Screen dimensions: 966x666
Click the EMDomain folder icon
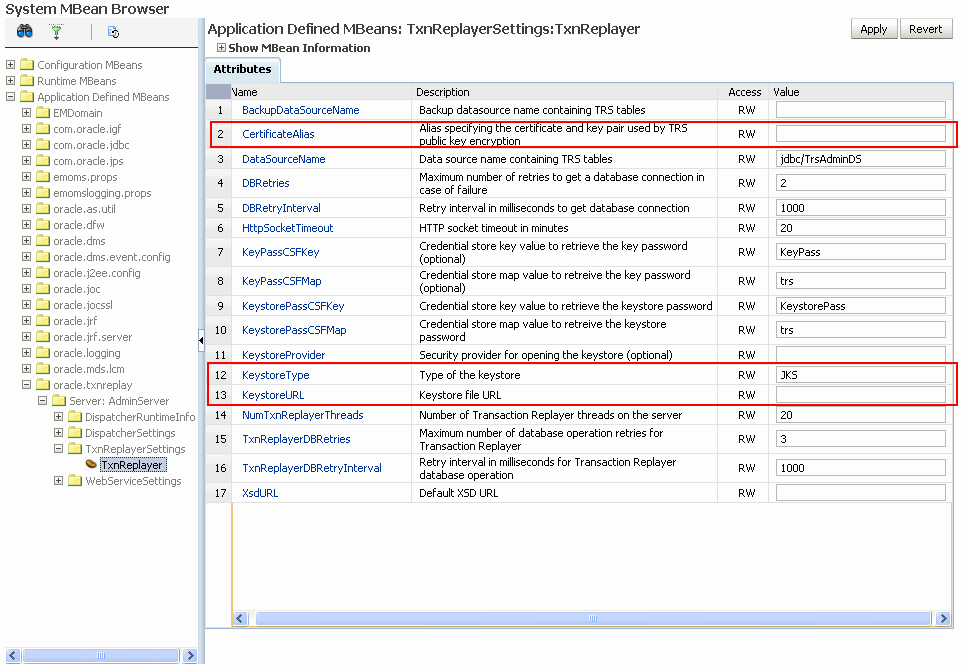(43, 112)
